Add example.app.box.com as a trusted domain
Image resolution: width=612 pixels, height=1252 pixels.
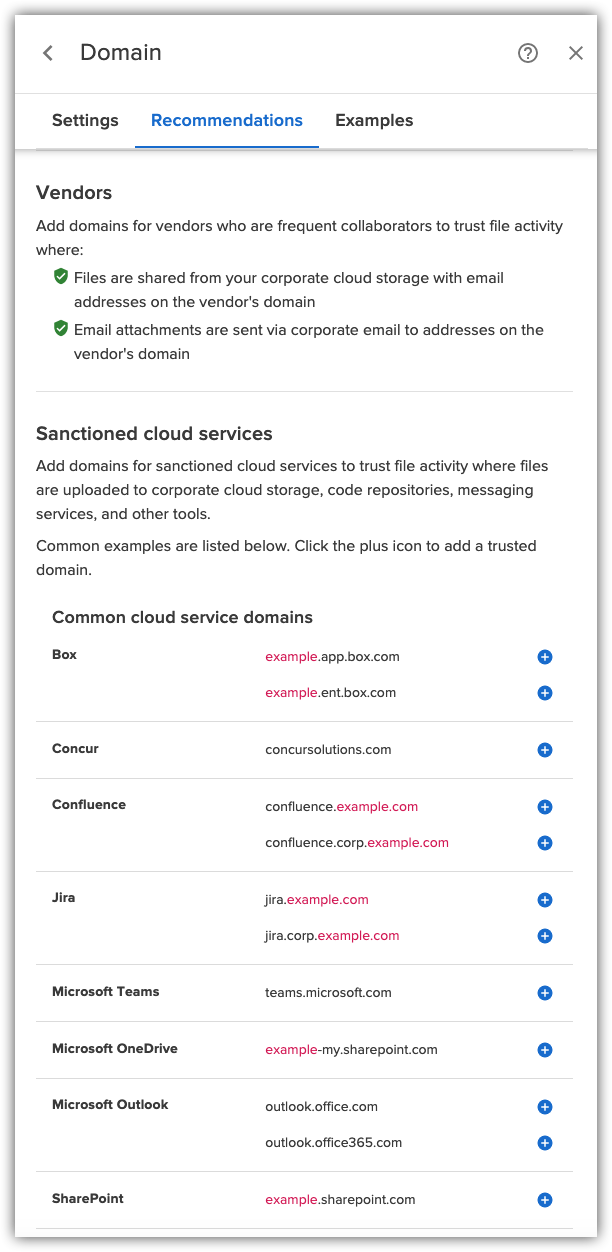544,657
